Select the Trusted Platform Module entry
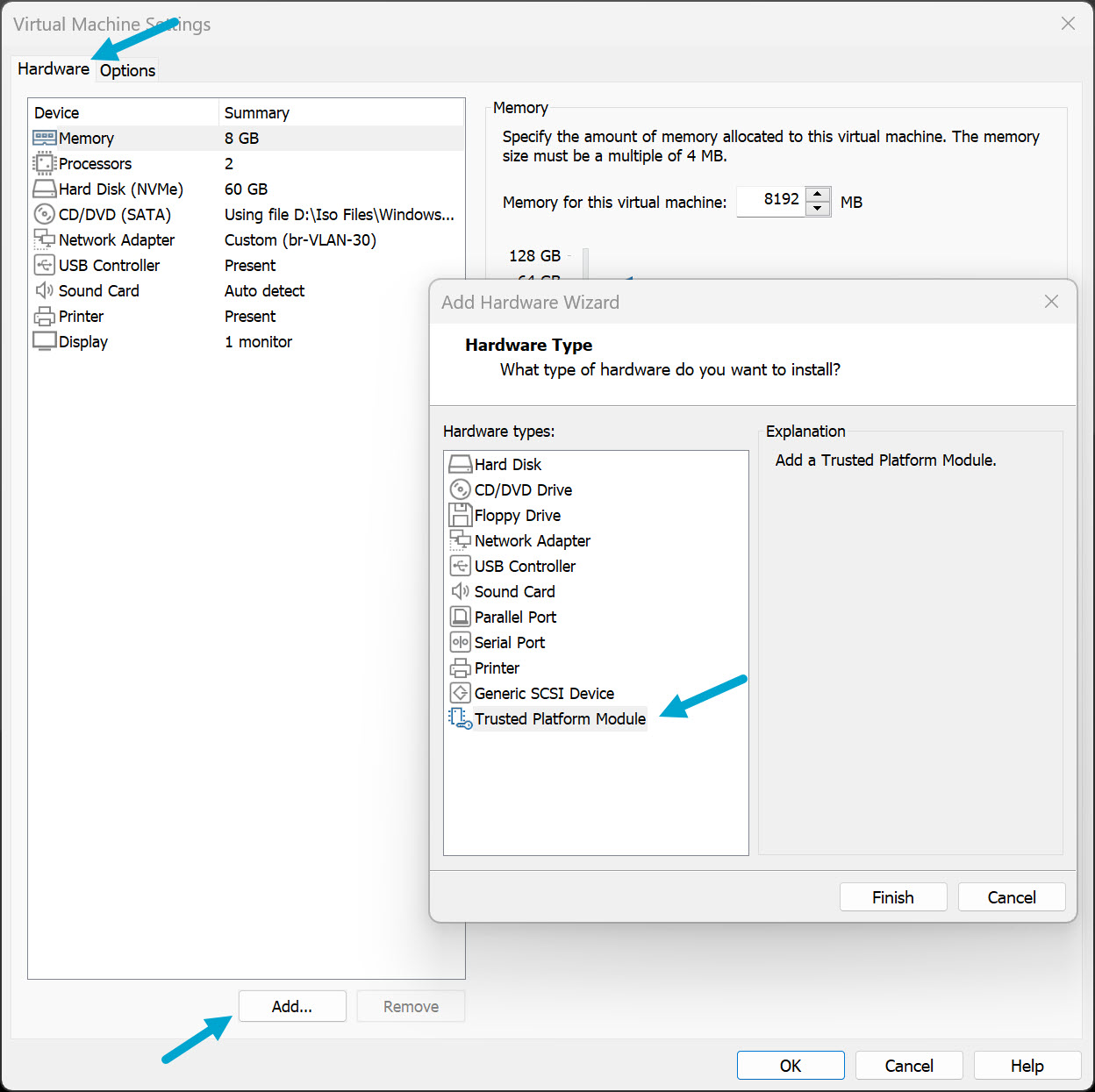Screen dimensions: 1095x1092 (x=560, y=718)
